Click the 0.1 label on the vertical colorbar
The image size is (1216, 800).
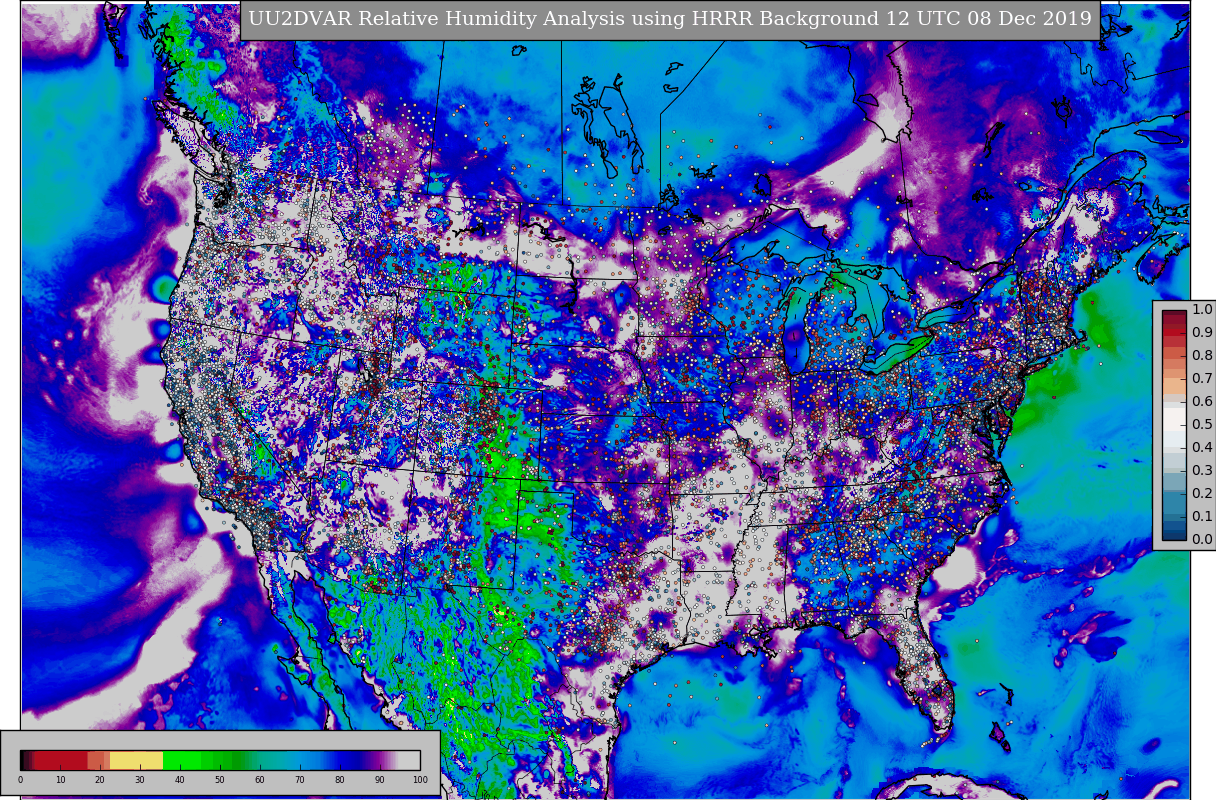pos(1202,517)
